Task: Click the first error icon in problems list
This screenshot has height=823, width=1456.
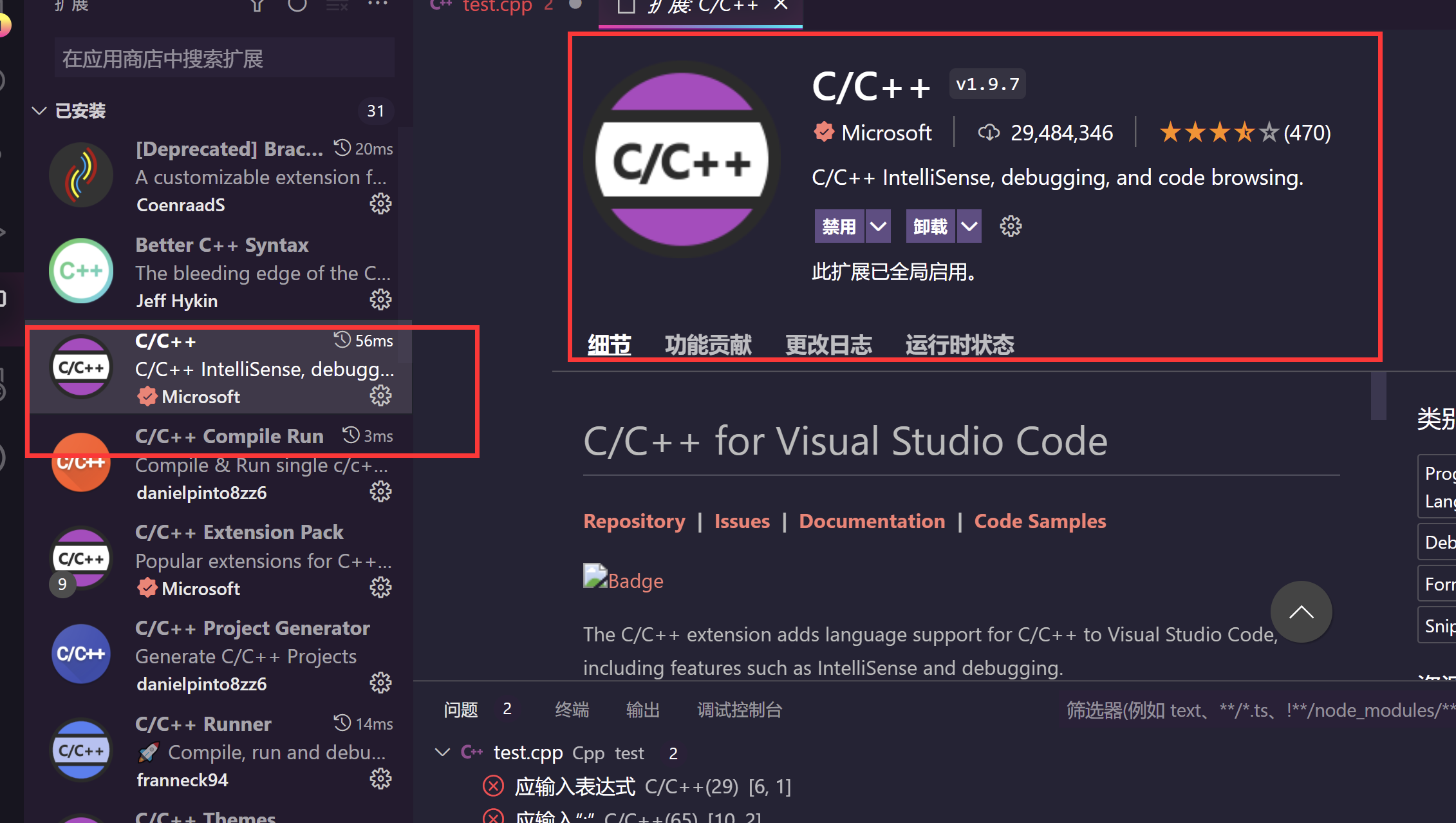Action: [494, 786]
